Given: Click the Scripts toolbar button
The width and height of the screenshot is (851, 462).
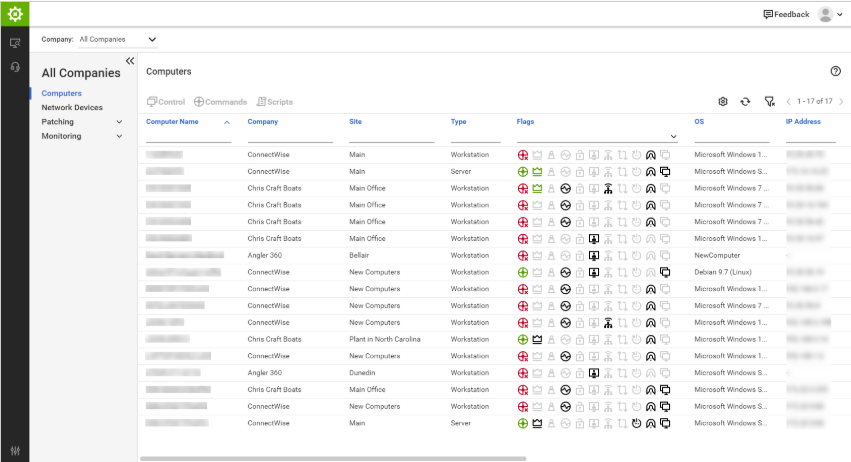Looking at the screenshot, I should click(x=275, y=102).
